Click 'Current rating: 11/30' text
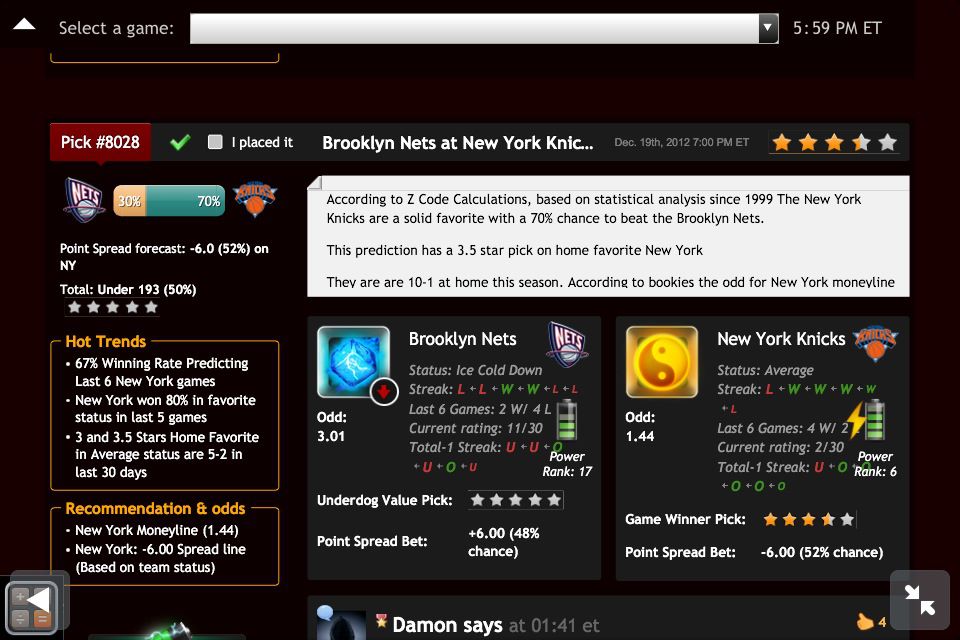The width and height of the screenshot is (960, 640). point(476,428)
